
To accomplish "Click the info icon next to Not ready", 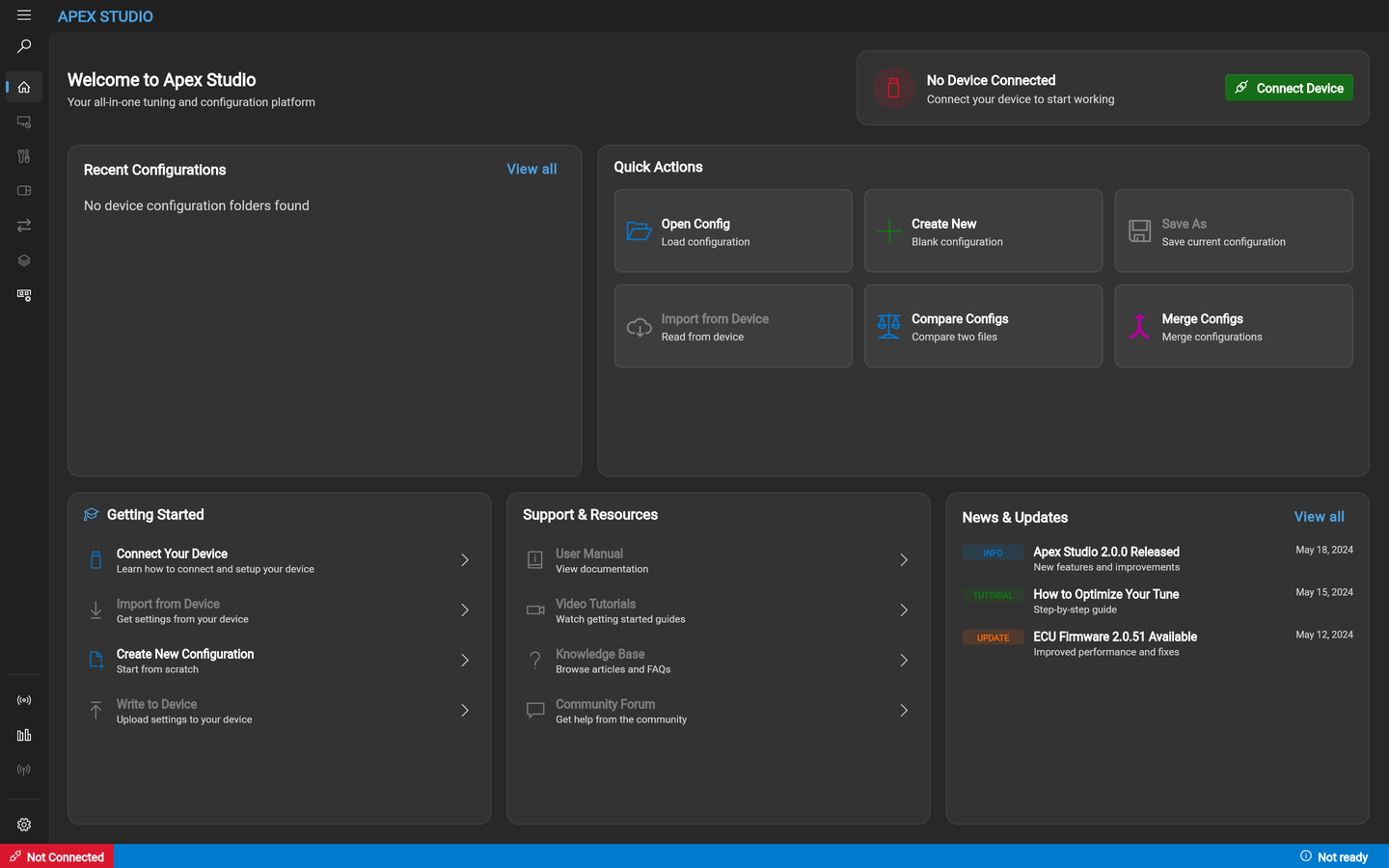I will click(1306, 856).
